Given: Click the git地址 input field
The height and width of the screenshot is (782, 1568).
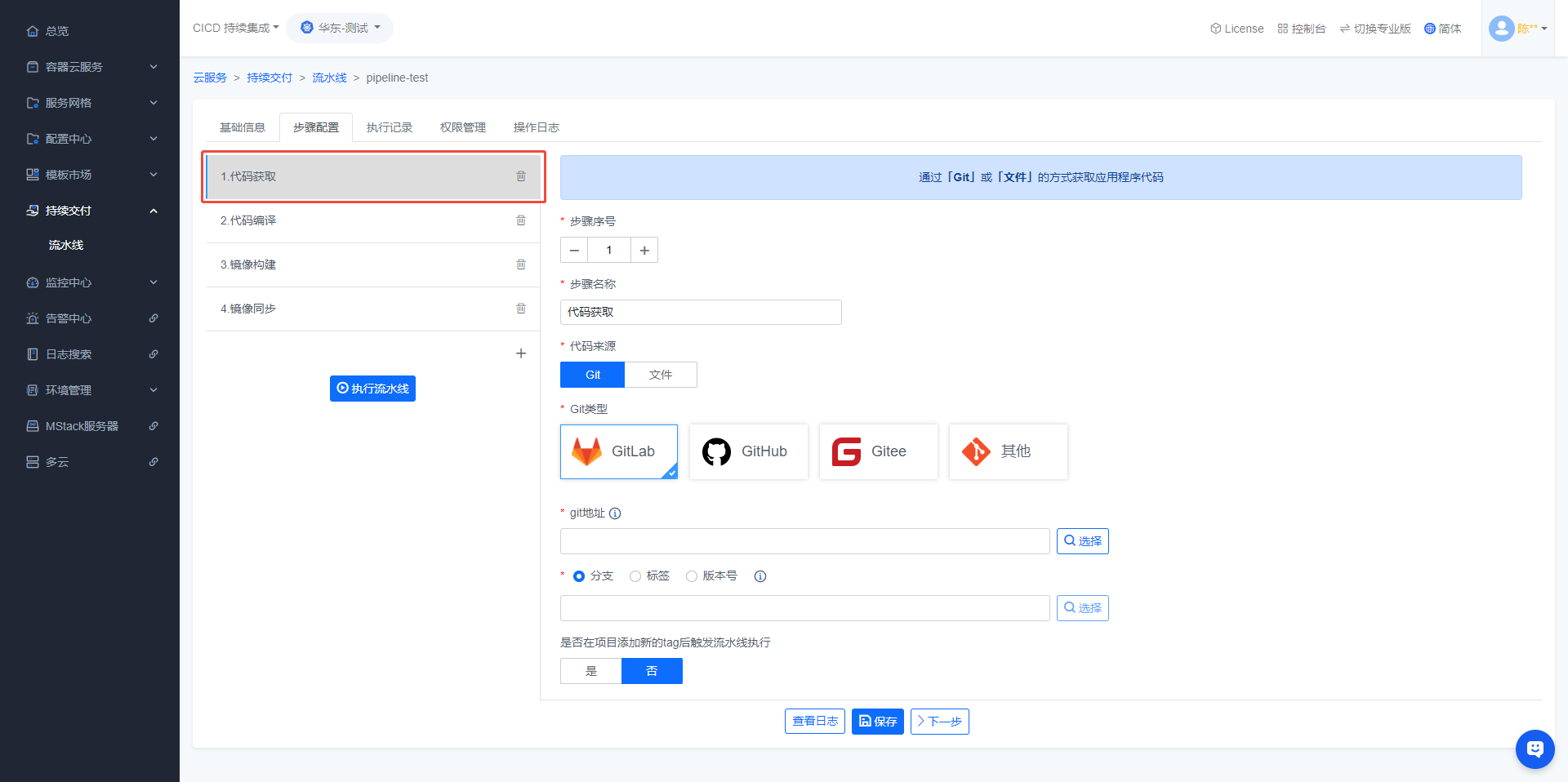Looking at the screenshot, I should (x=804, y=541).
